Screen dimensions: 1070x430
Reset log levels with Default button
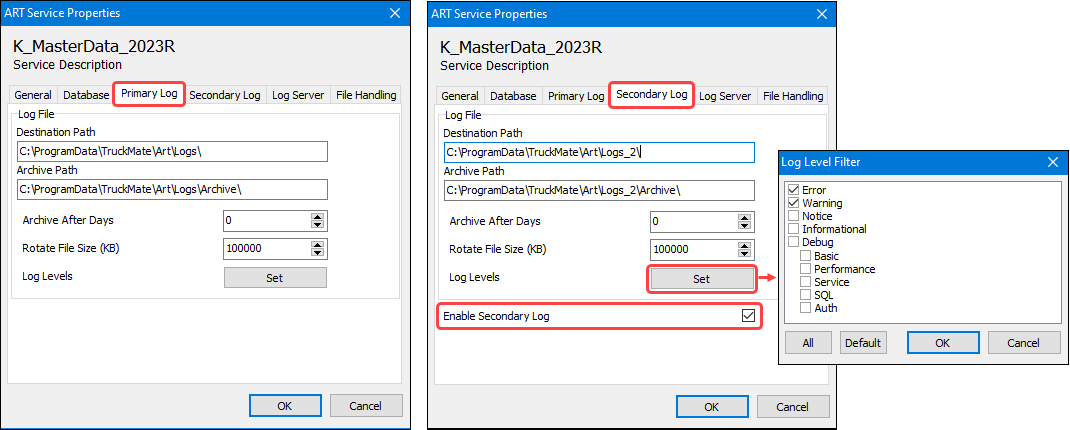(863, 343)
